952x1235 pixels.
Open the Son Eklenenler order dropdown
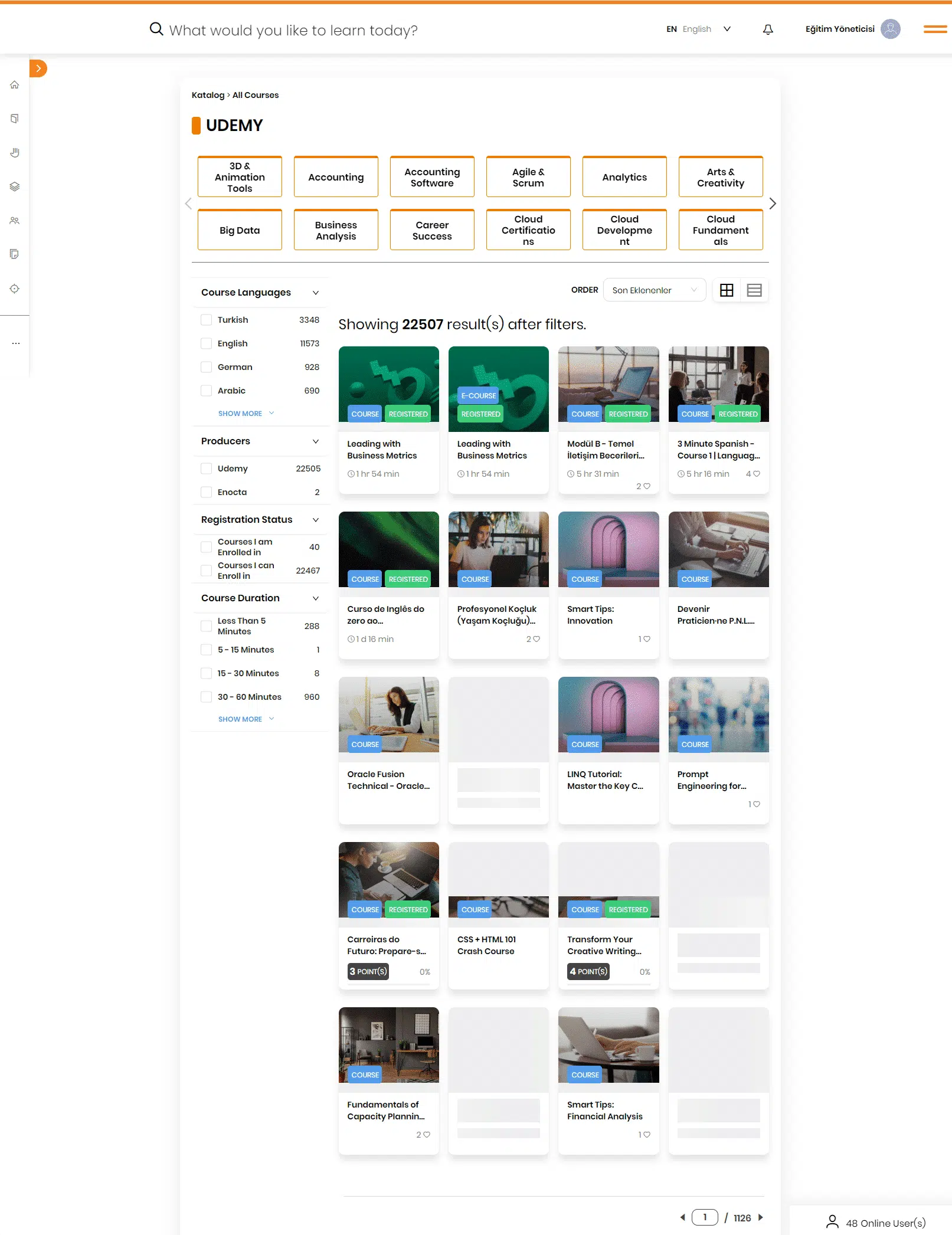[655, 290]
